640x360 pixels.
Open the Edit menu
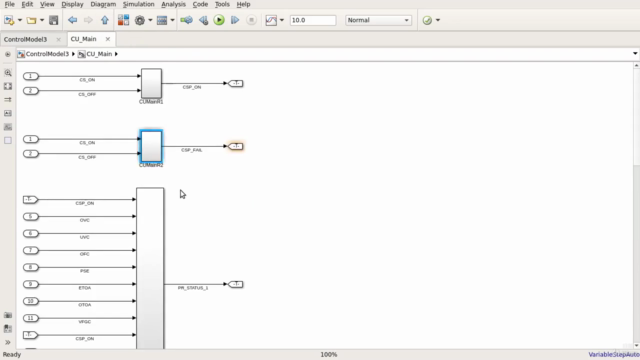point(27,4)
